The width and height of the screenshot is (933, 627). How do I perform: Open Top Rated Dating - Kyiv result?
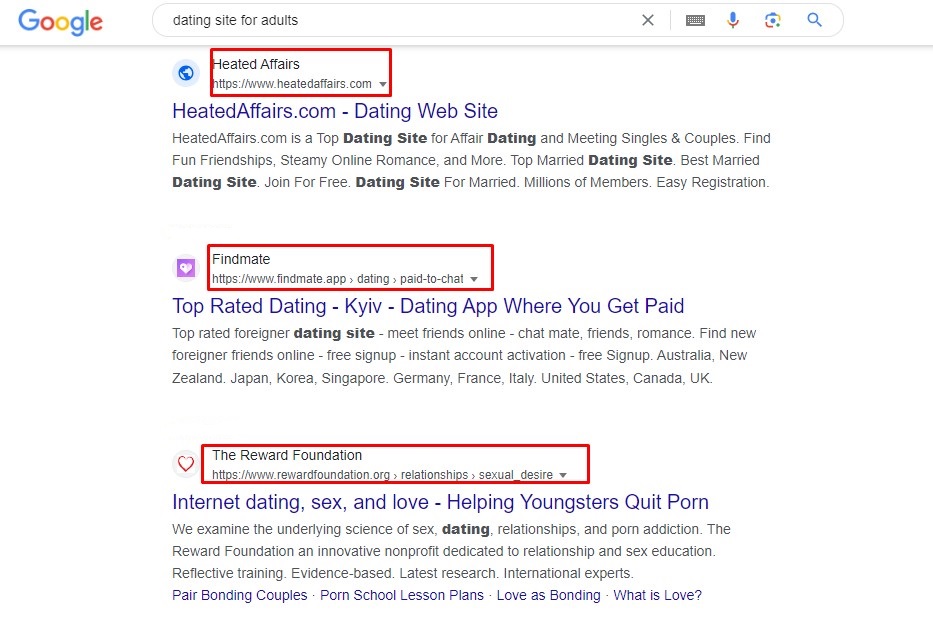click(428, 306)
